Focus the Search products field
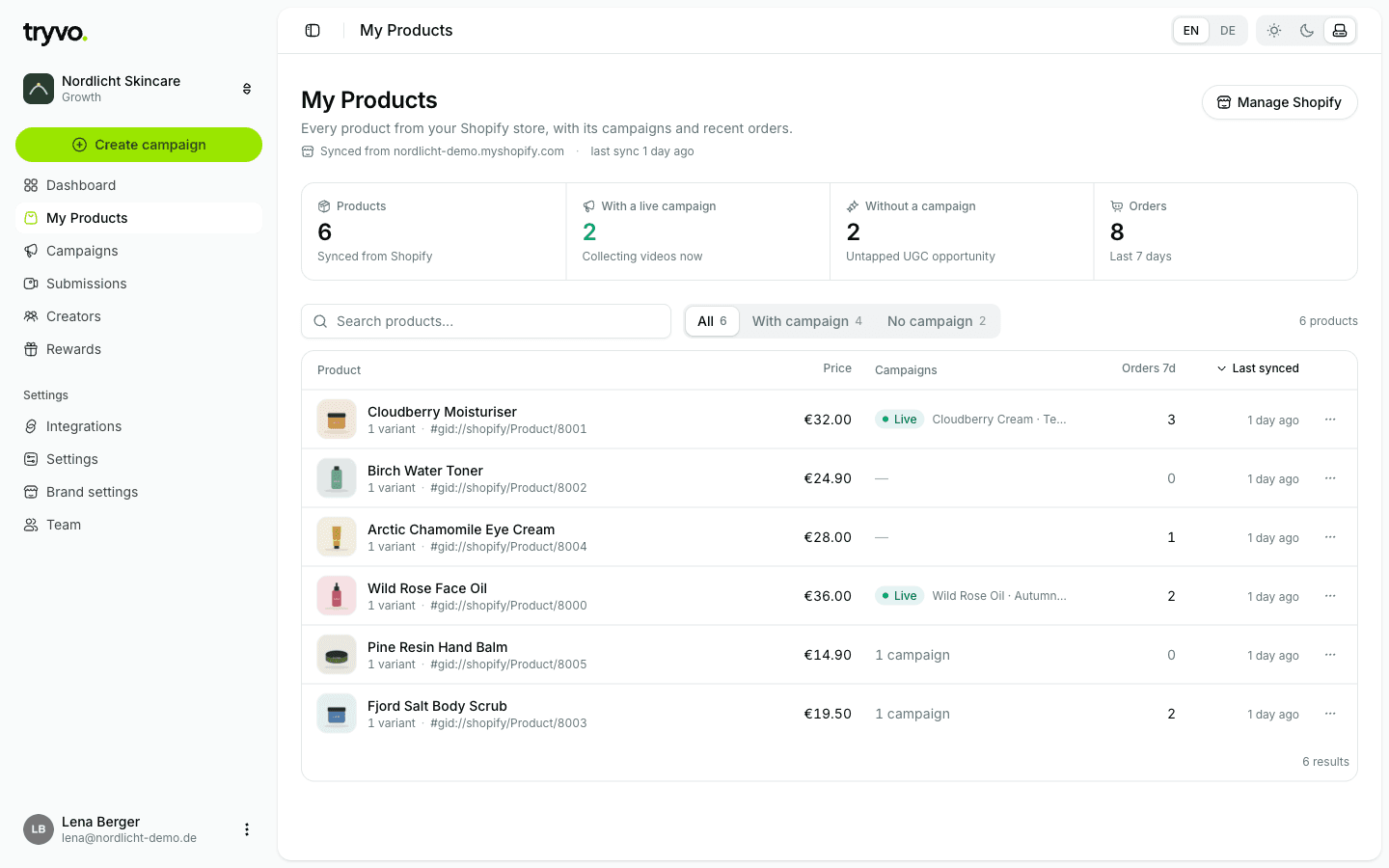Viewport: 1389px width, 868px height. coord(486,321)
